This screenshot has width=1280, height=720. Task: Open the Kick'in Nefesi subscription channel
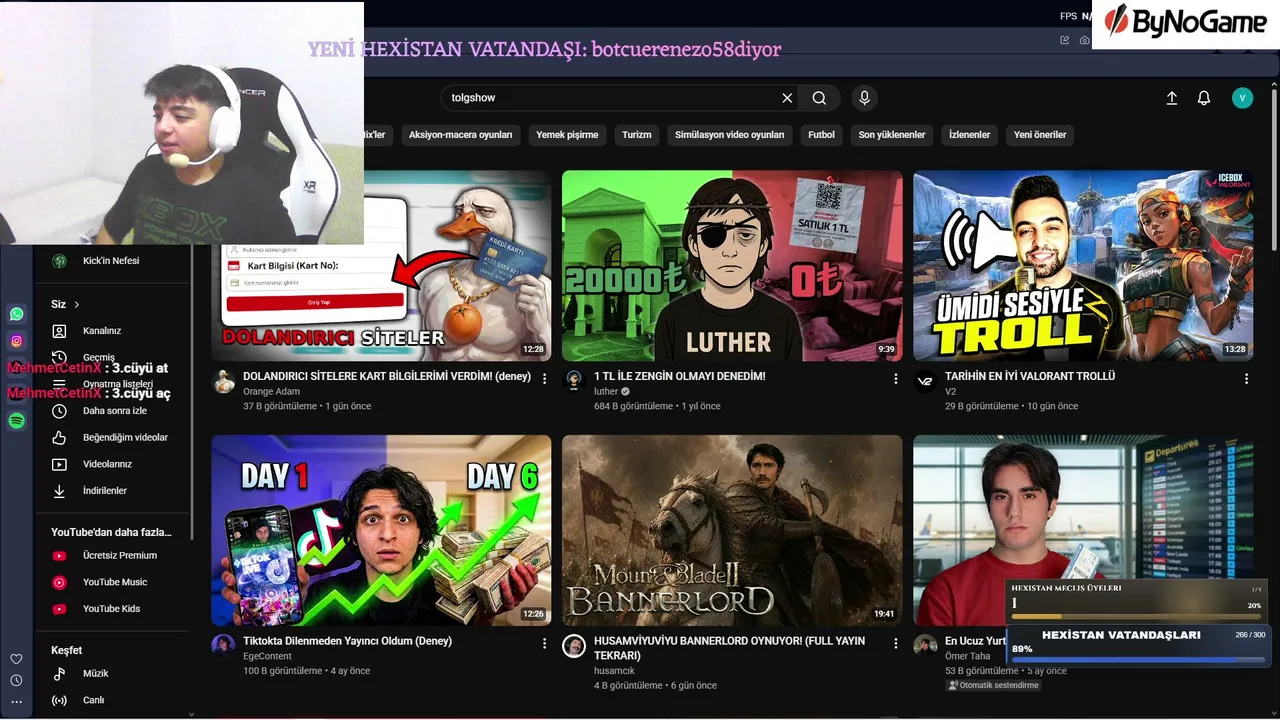click(112, 261)
